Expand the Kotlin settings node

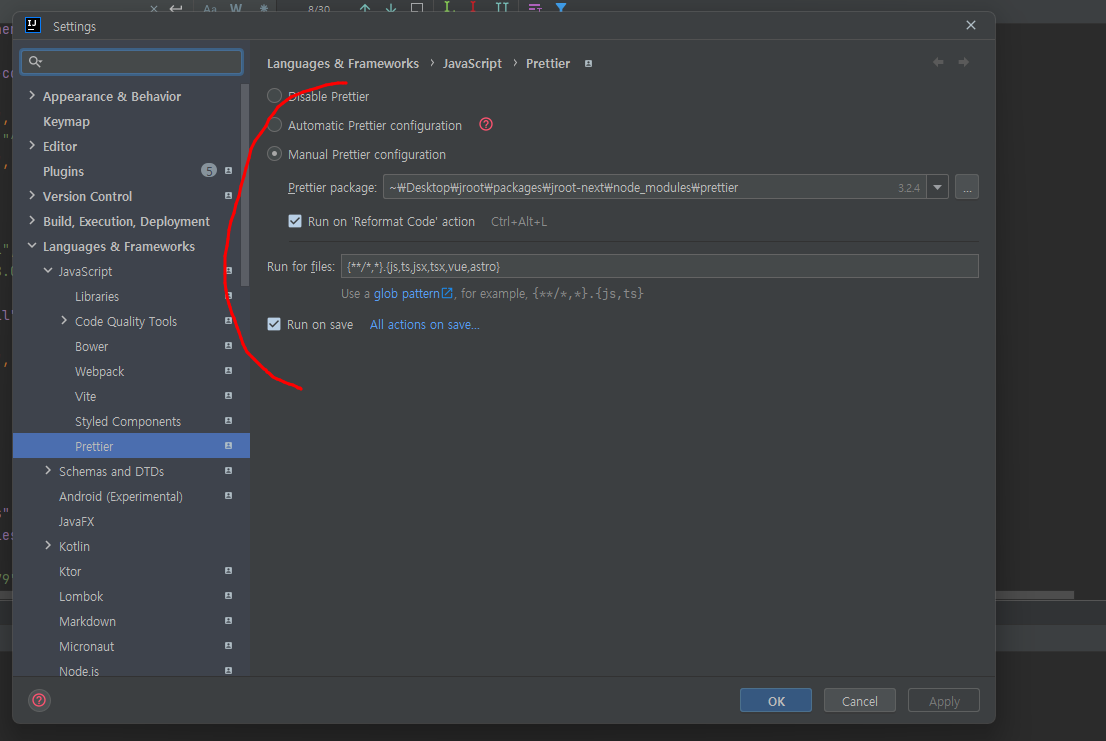[48, 546]
